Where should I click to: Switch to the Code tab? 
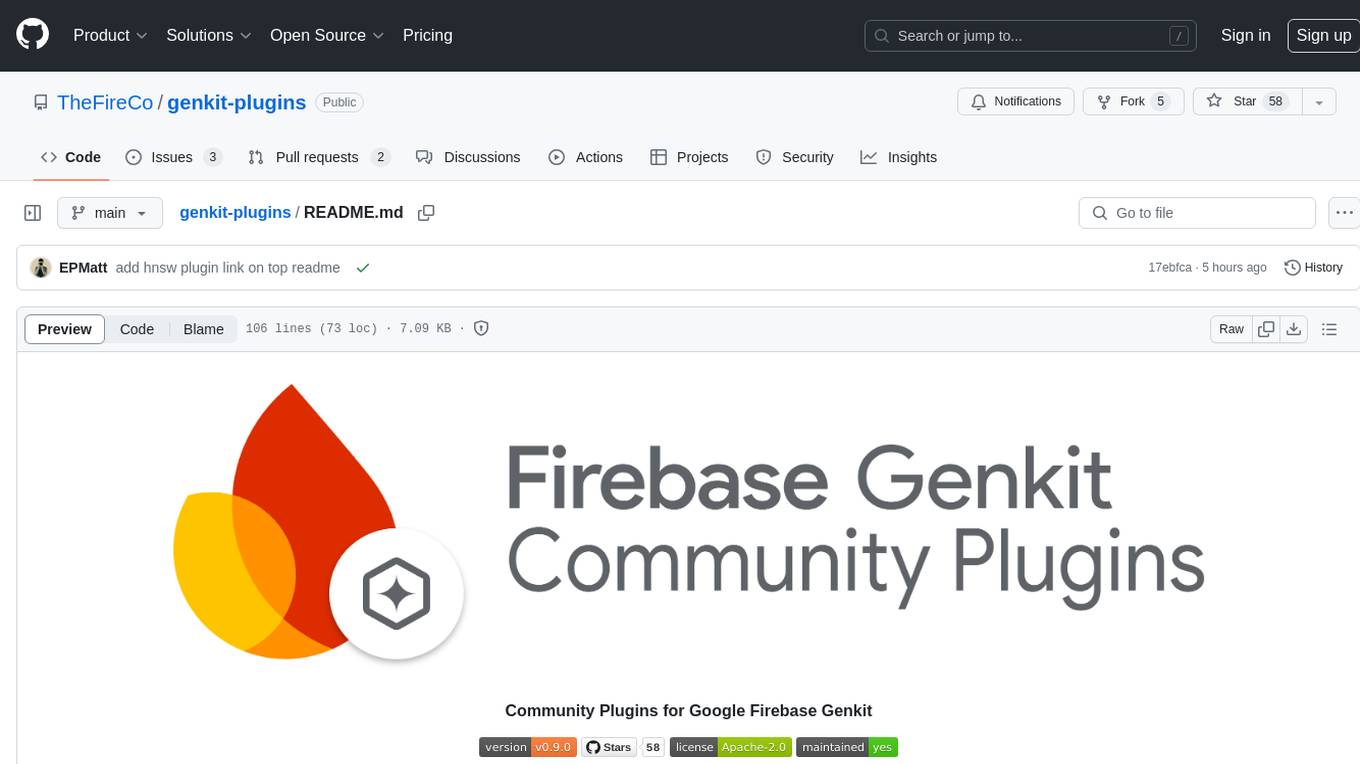(x=71, y=157)
